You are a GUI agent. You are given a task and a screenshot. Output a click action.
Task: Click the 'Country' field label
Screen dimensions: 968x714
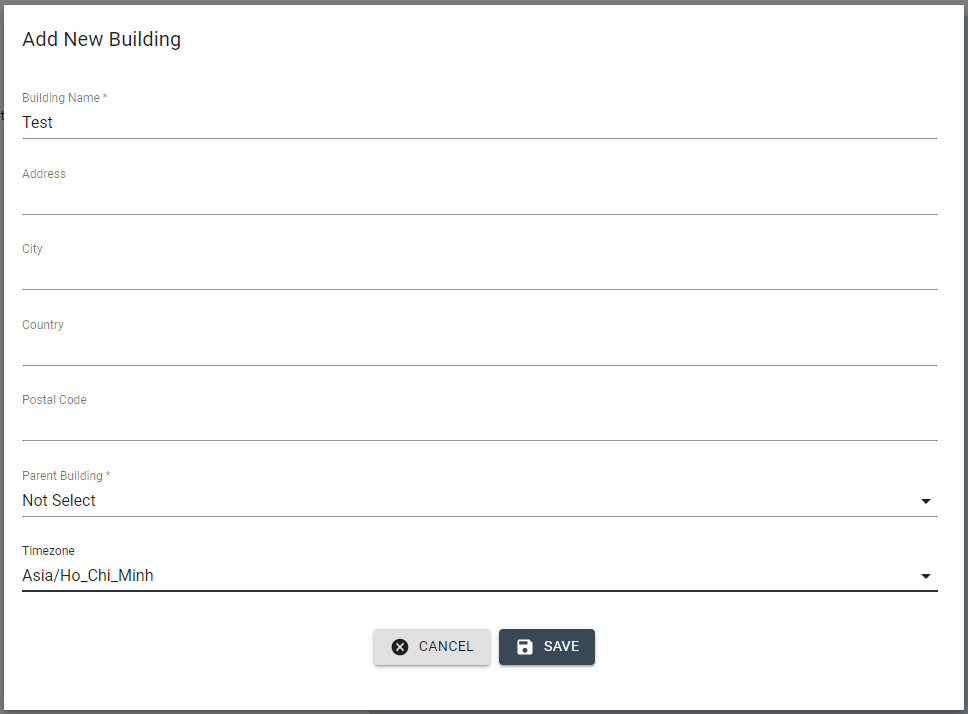click(43, 325)
